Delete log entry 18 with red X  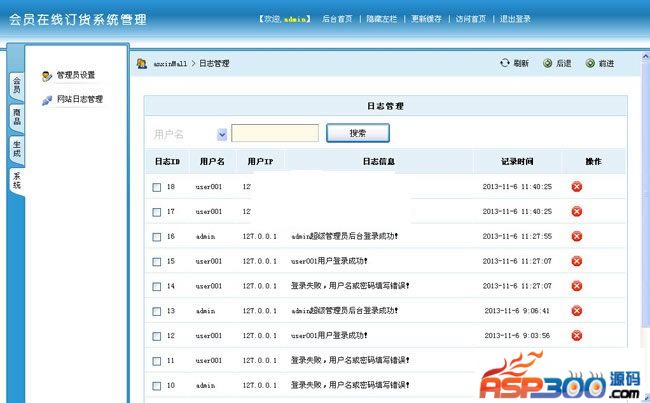click(576, 187)
